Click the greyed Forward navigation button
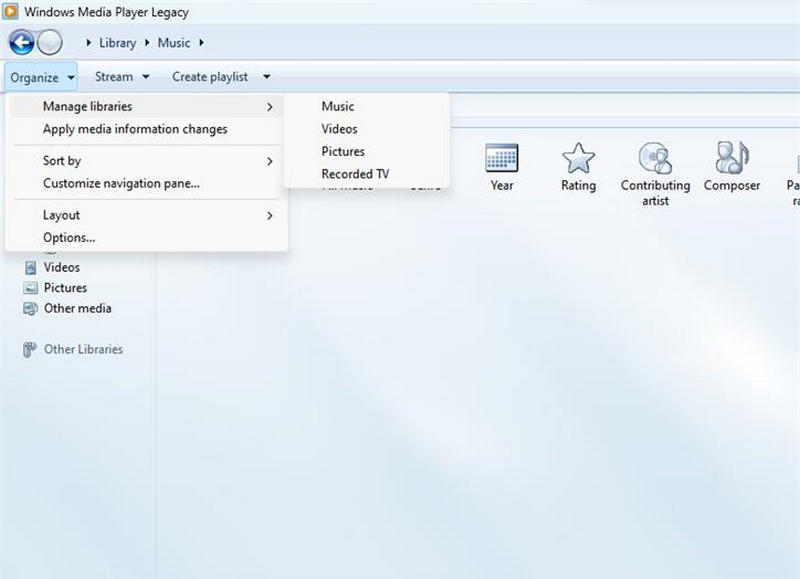The image size is (800, 579). [50, 42]
